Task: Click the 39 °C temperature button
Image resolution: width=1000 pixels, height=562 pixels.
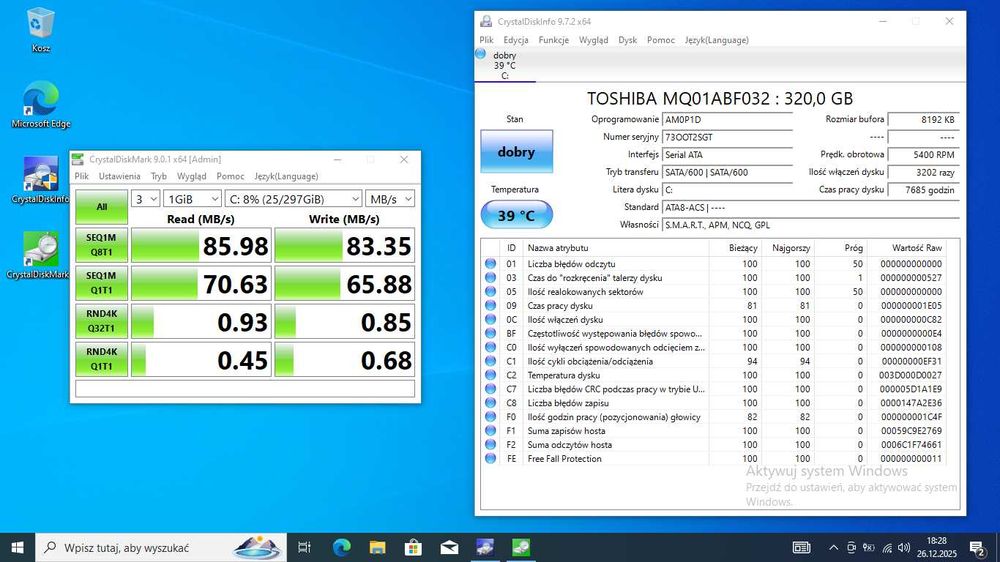Action: [x=517, y=215]
